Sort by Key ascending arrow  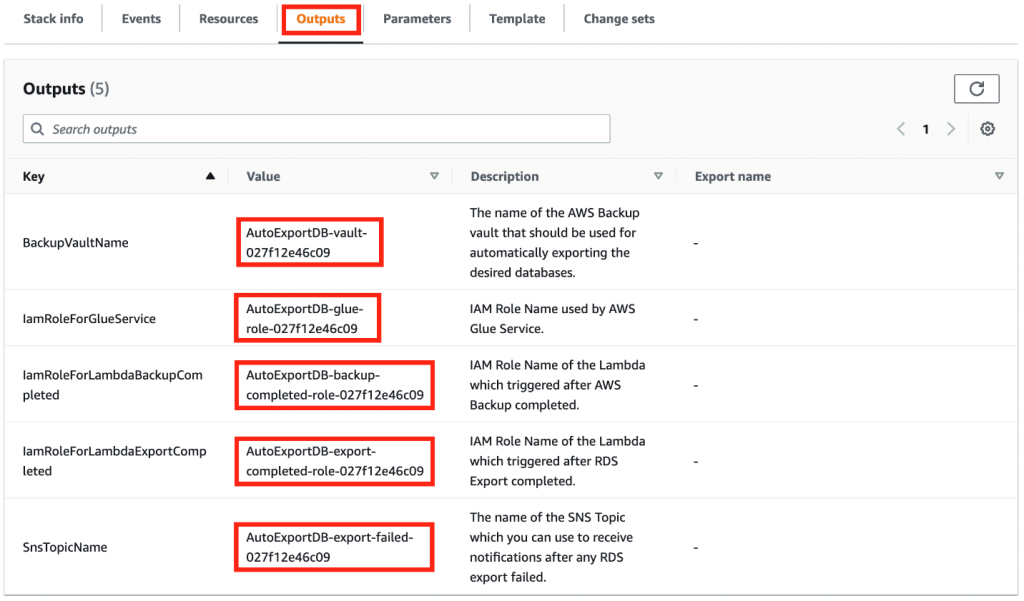pos(210,176)
